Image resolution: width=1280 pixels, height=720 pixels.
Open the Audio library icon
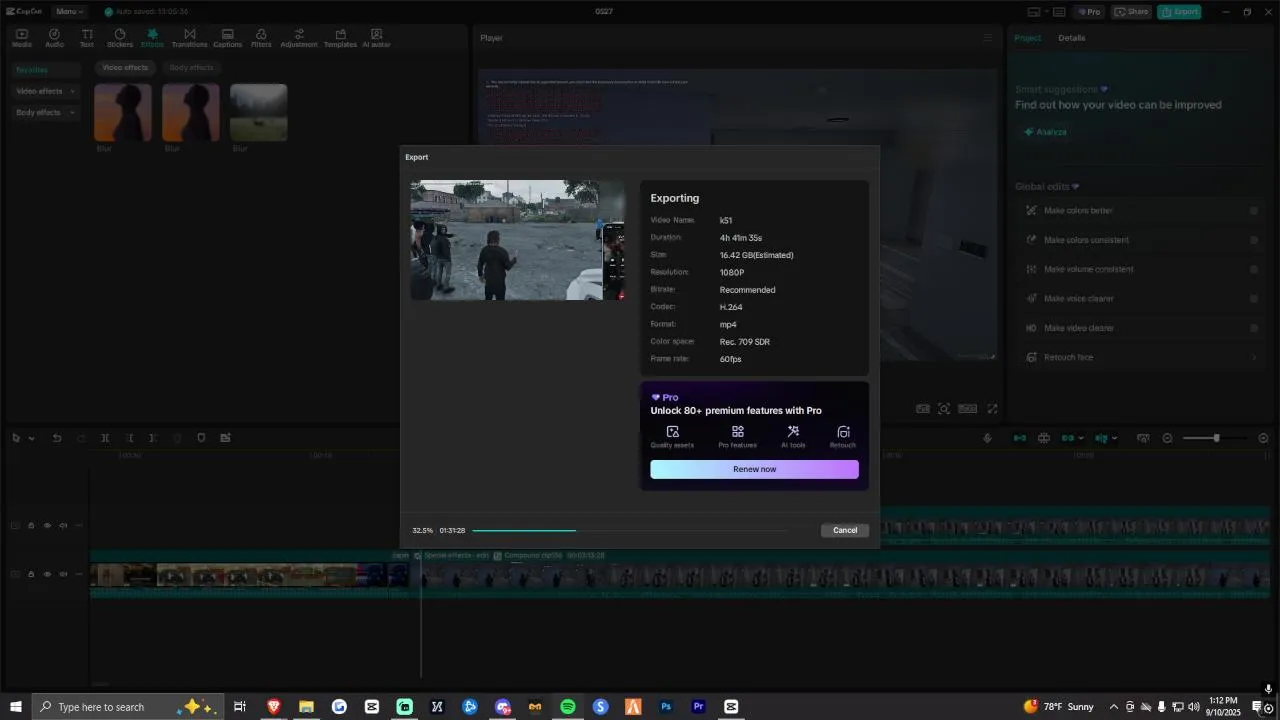click(x=54, y=38)
